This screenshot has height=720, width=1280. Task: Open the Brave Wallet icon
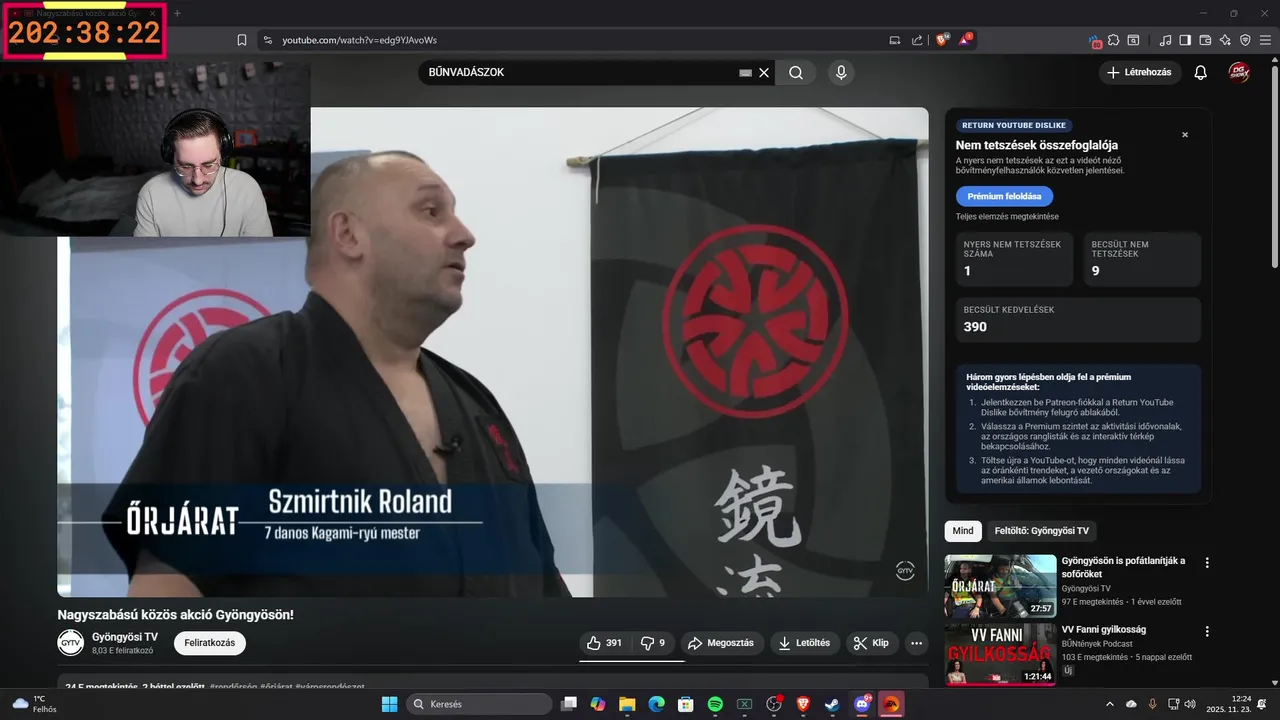(1205, 40)
